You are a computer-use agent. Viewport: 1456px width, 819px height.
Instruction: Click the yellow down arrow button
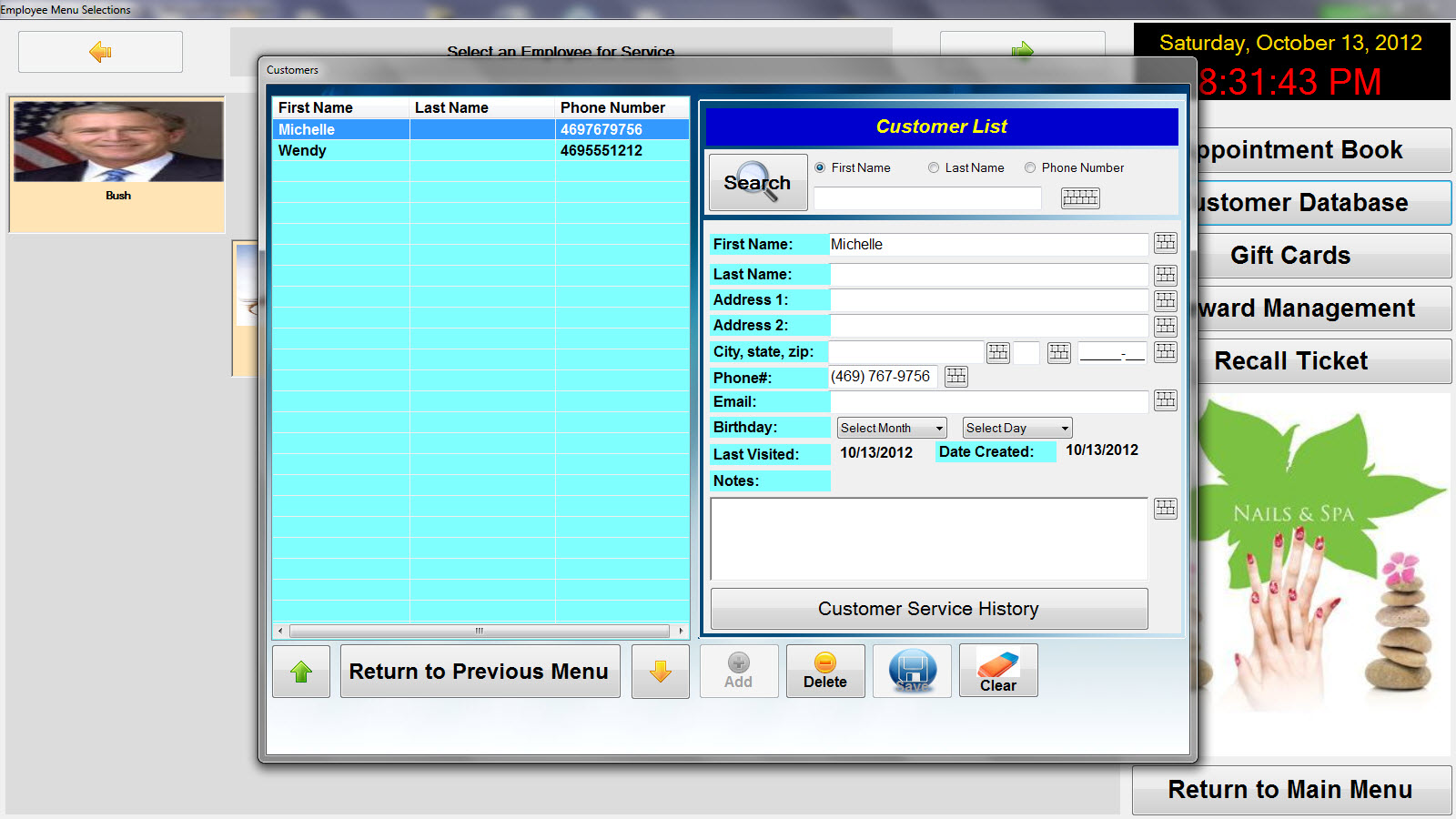coord(660,672)
